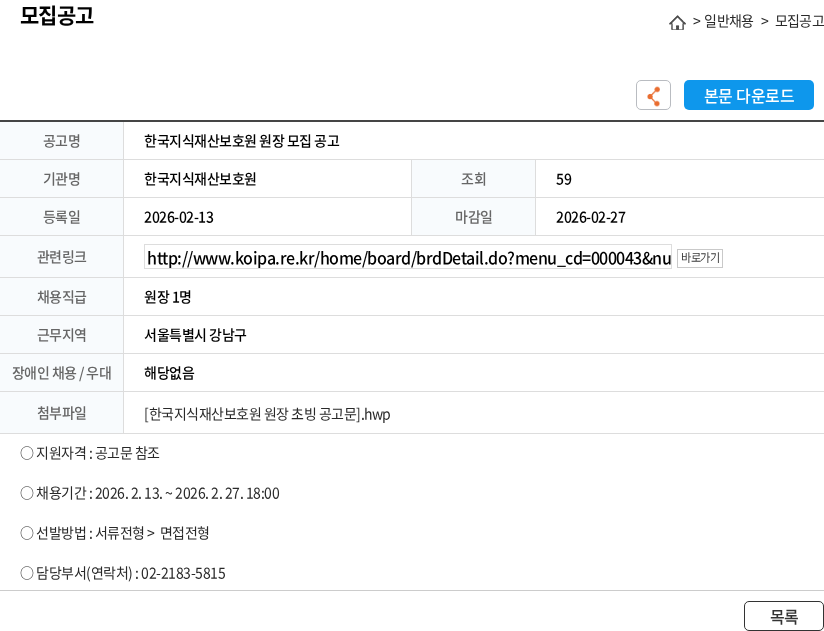Screen dimensions: 824x631
Task: Click the 등록일 row label
Action: click(x=61, y=217)
